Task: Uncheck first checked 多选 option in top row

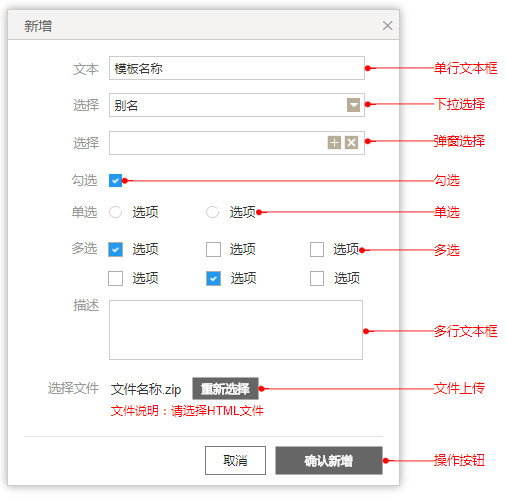Action: coord(115,249)
